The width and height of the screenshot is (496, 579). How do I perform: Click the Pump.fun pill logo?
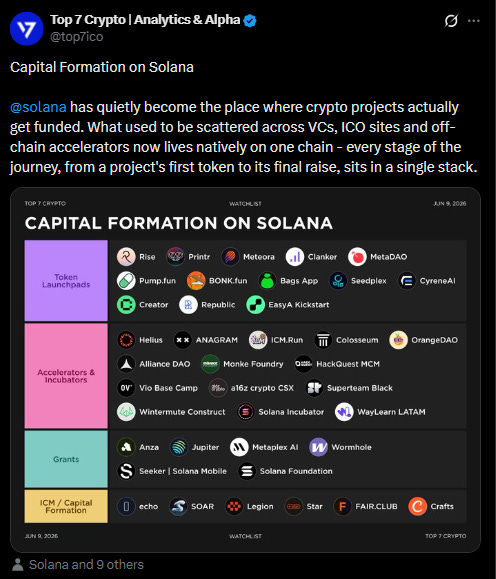click(126, 281)
